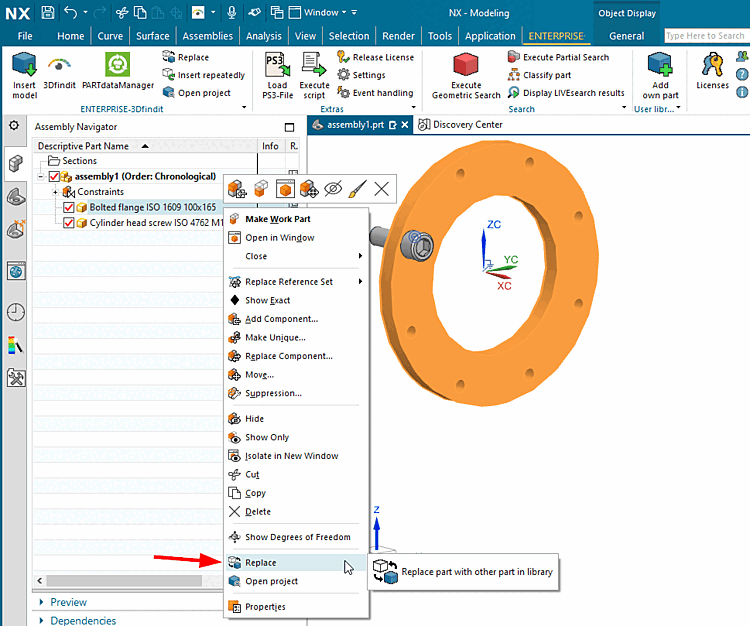Click the X delete icon in the mini toolbar
Image resolution: width=750 pixels, height=626 pixels.
381,189
